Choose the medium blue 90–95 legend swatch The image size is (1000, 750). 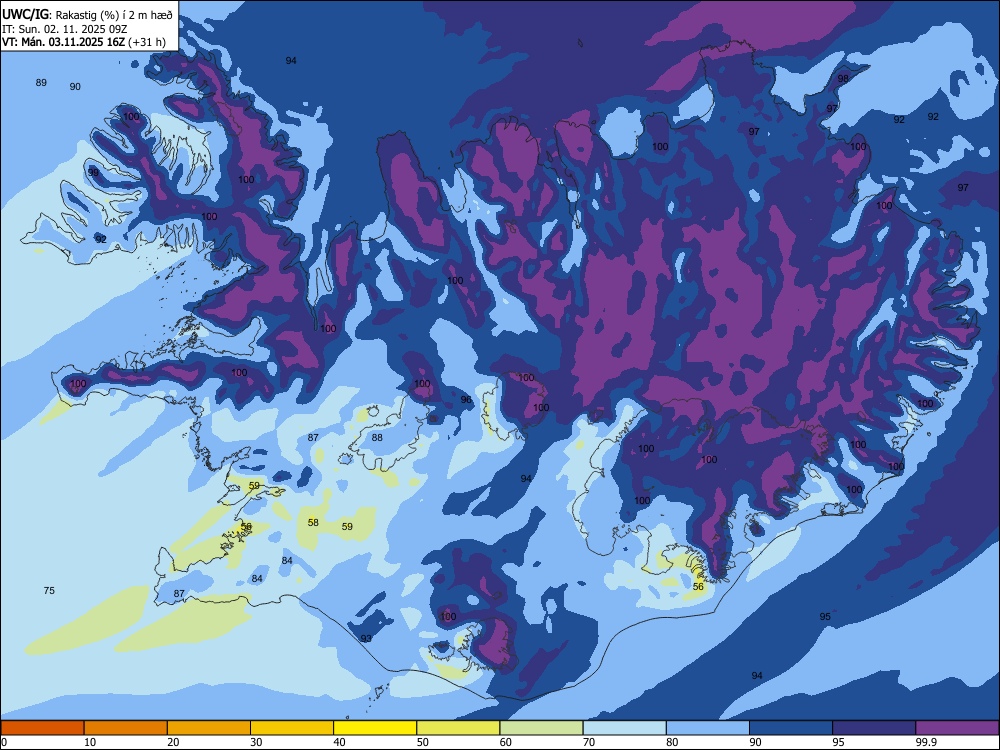pyautogui.click(x=791, y=728)
